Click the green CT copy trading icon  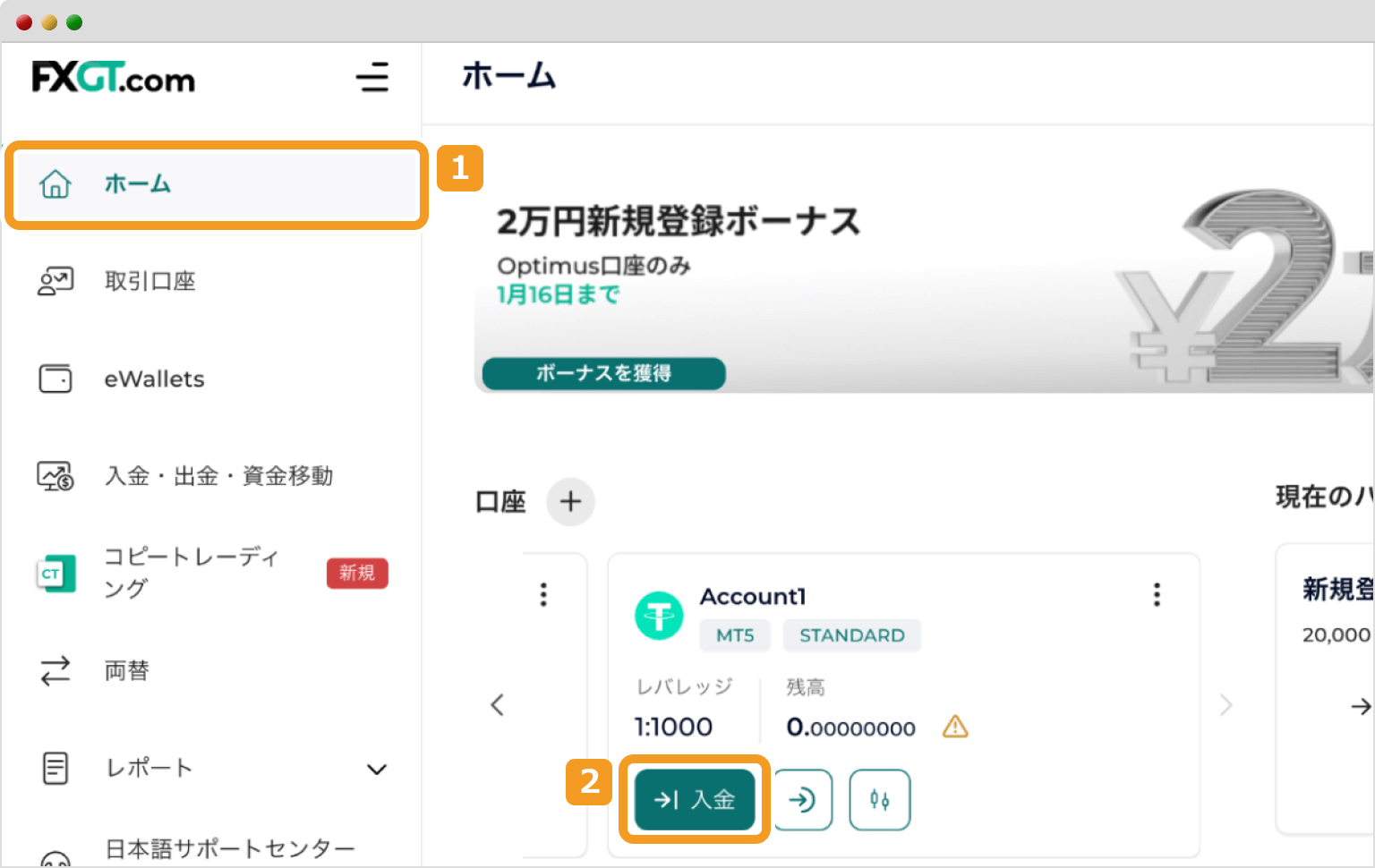pos(56,574)
